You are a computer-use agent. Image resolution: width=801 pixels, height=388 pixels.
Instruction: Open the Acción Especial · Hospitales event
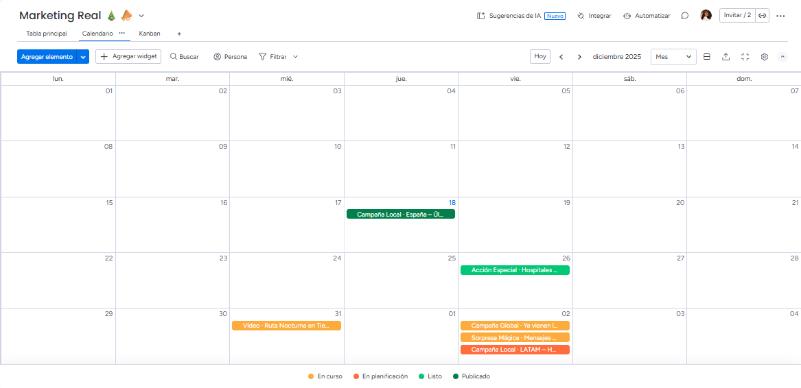point(515,270)
